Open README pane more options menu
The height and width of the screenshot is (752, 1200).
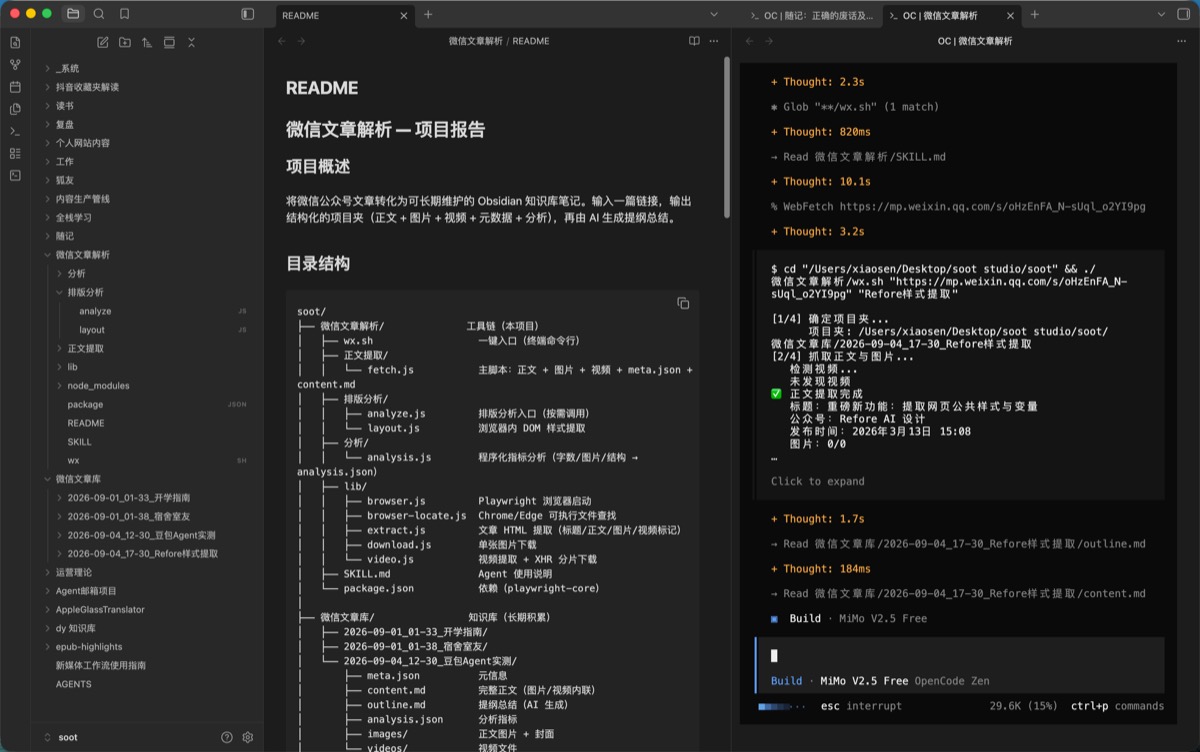click(713, 41)
